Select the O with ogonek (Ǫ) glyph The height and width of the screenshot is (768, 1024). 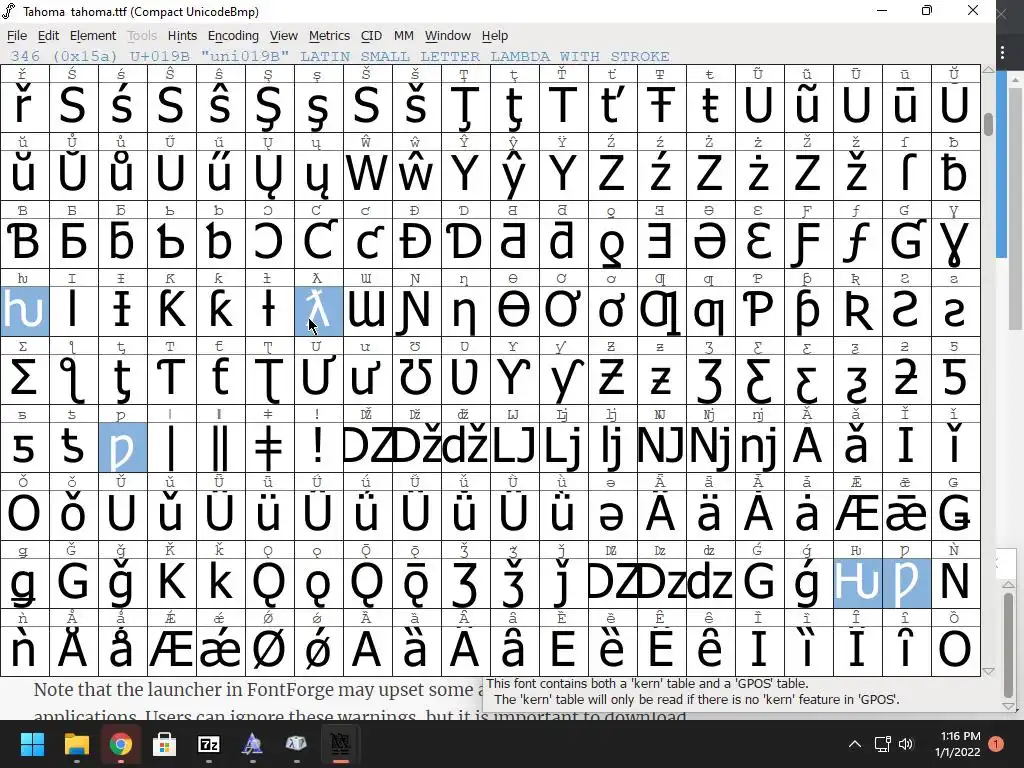pyautogui.click(x=270, y=583)
